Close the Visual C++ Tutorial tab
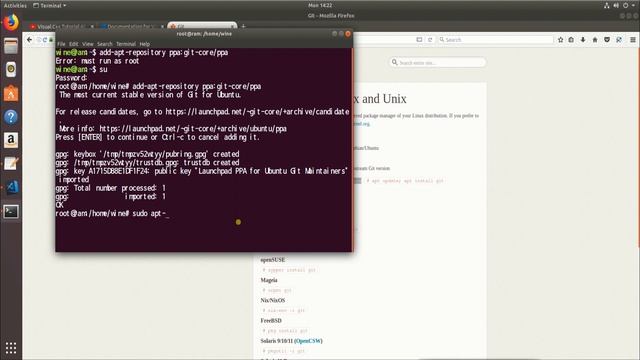This screenshot has width=640, height=360. [92, 27]
